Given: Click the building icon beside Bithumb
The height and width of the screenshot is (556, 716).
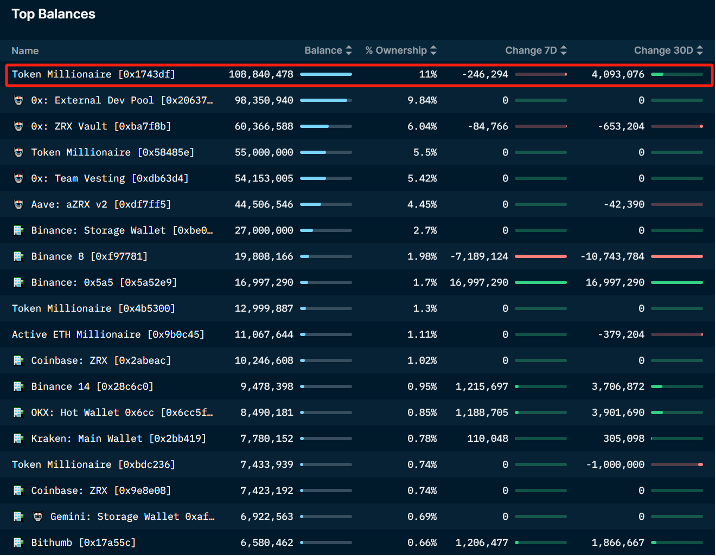Looking at the screenshot, I should tap(18, 543).
